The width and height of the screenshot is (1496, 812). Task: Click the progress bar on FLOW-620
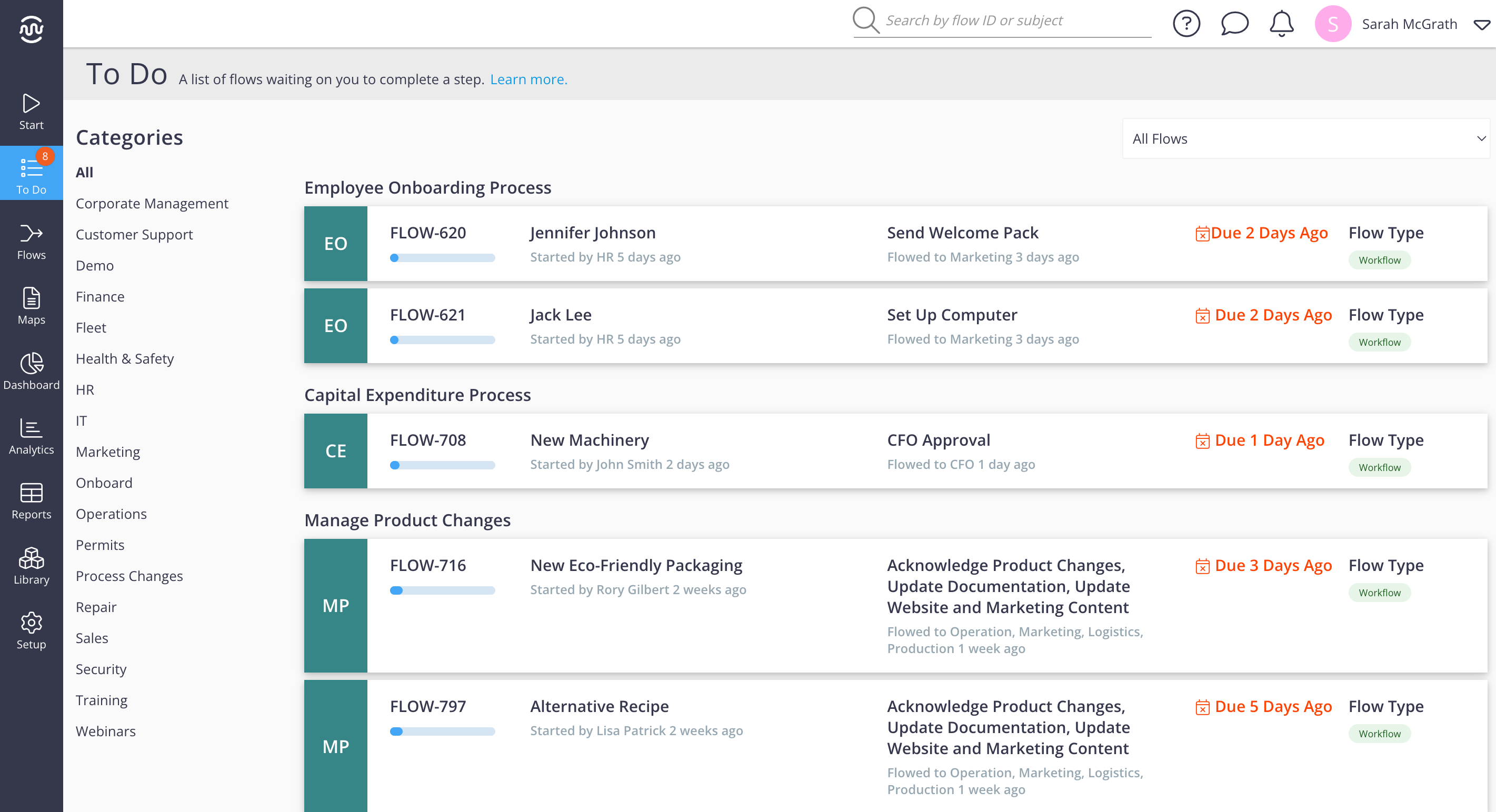443,257
